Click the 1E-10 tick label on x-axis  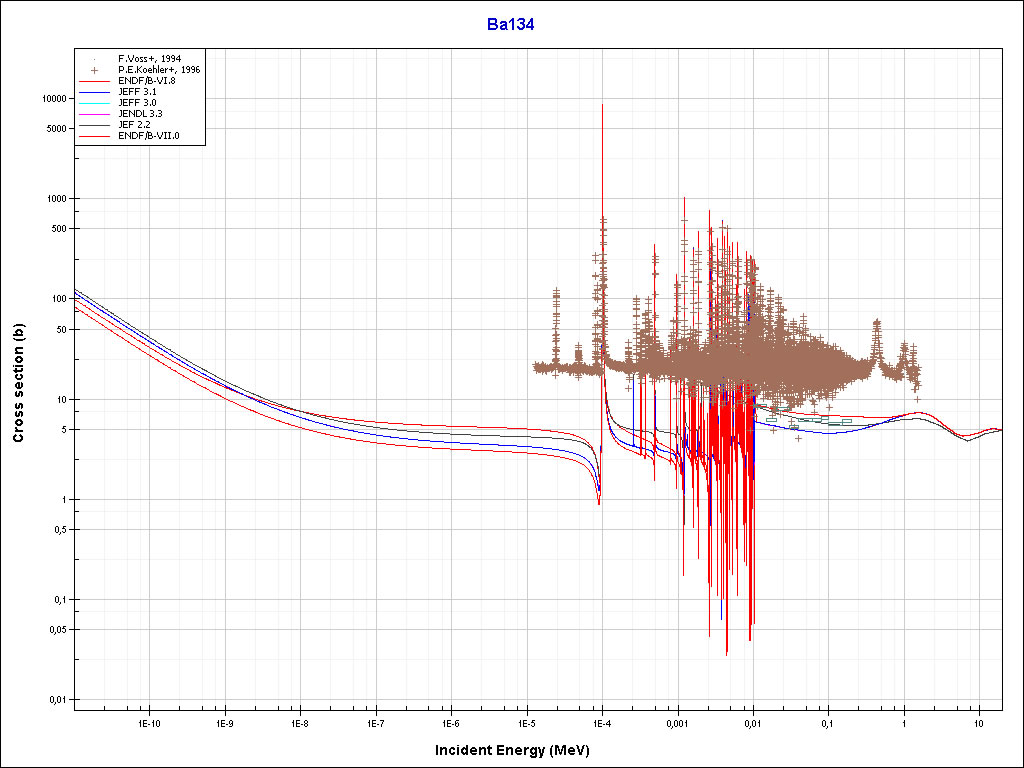point(149,722)
